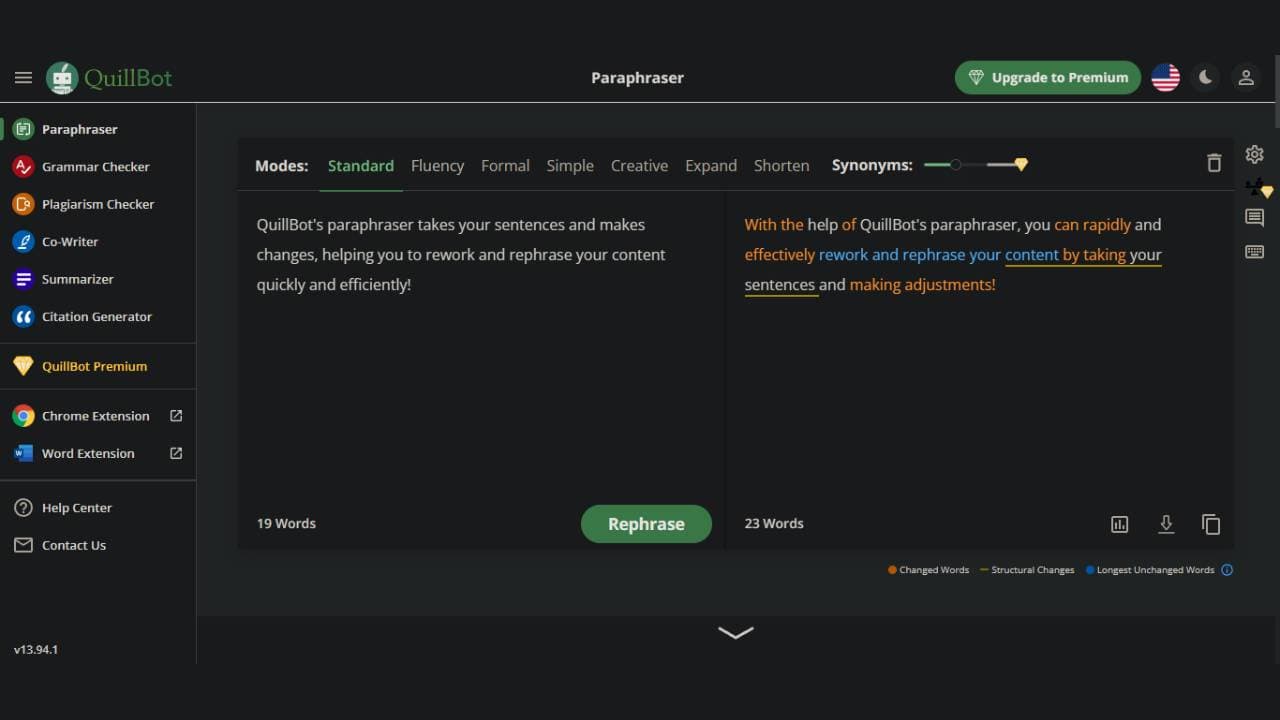Open Grammar Checker in the sidebar
The width and height of the screenshot is (1280, 720).
tap(98, 167)
